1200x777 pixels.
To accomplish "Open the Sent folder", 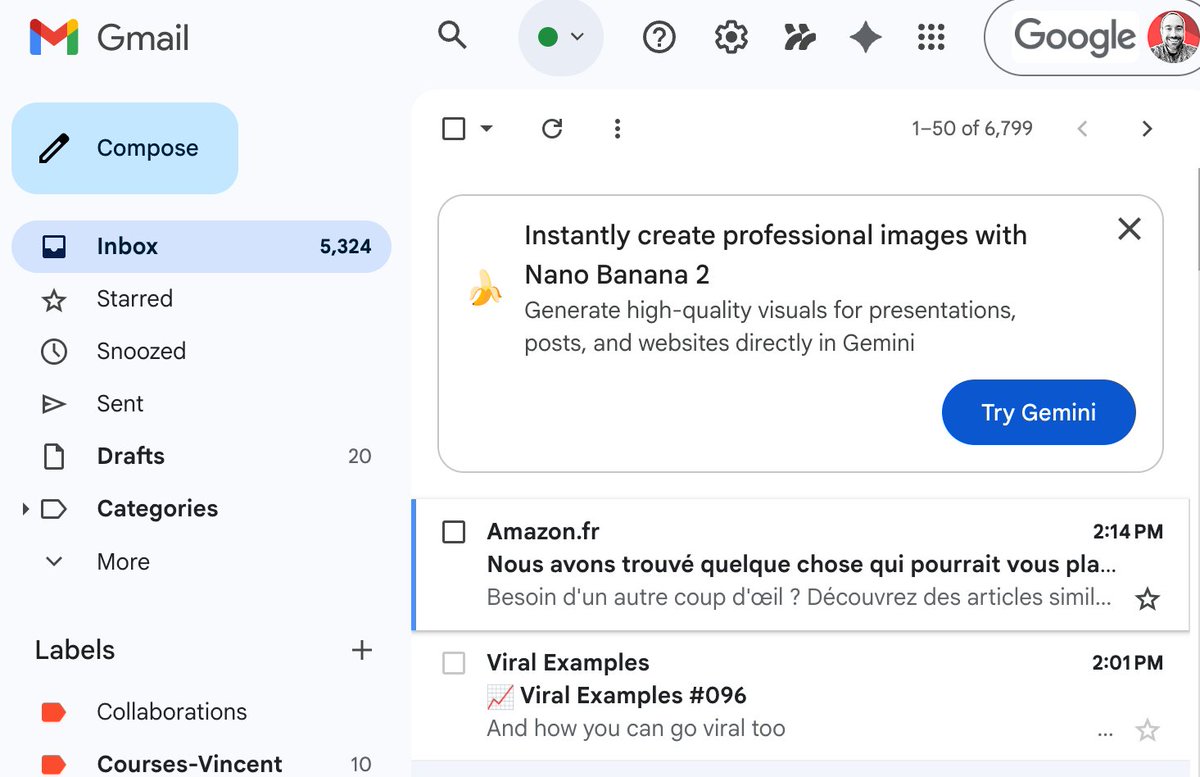I will 201,404.
